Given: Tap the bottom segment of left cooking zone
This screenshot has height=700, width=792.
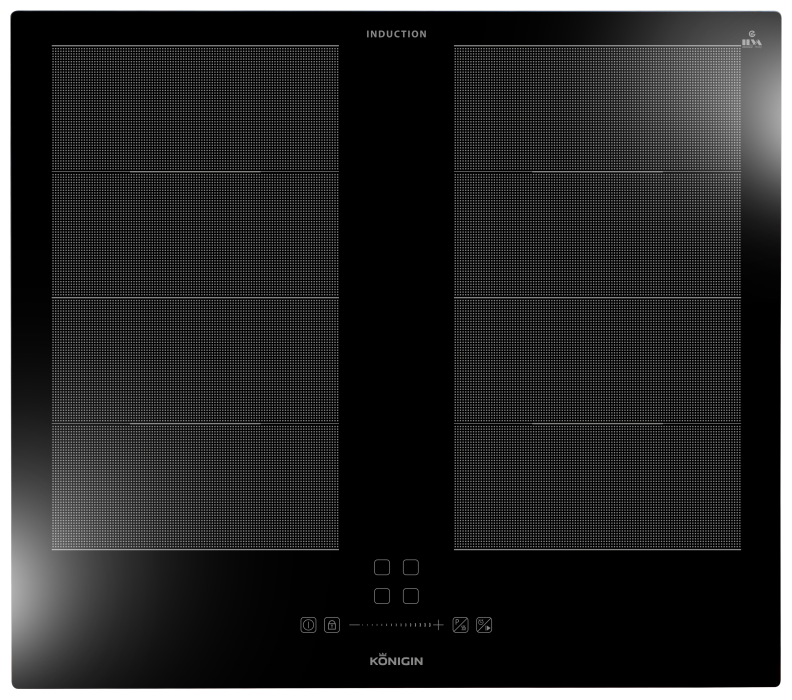Looking at the screenshot, I should [x=195, y=487].
